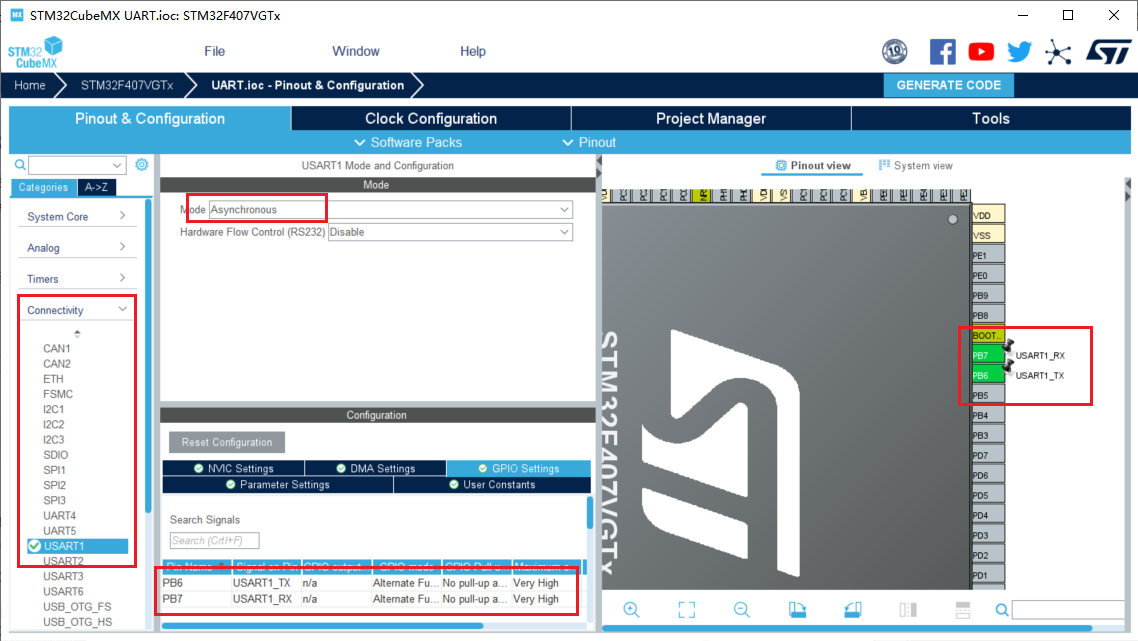Zoom out on the chip pinout view
The height and width of the screenshot is (641, 1138).
pyautogui.click(x=741, y=610)
